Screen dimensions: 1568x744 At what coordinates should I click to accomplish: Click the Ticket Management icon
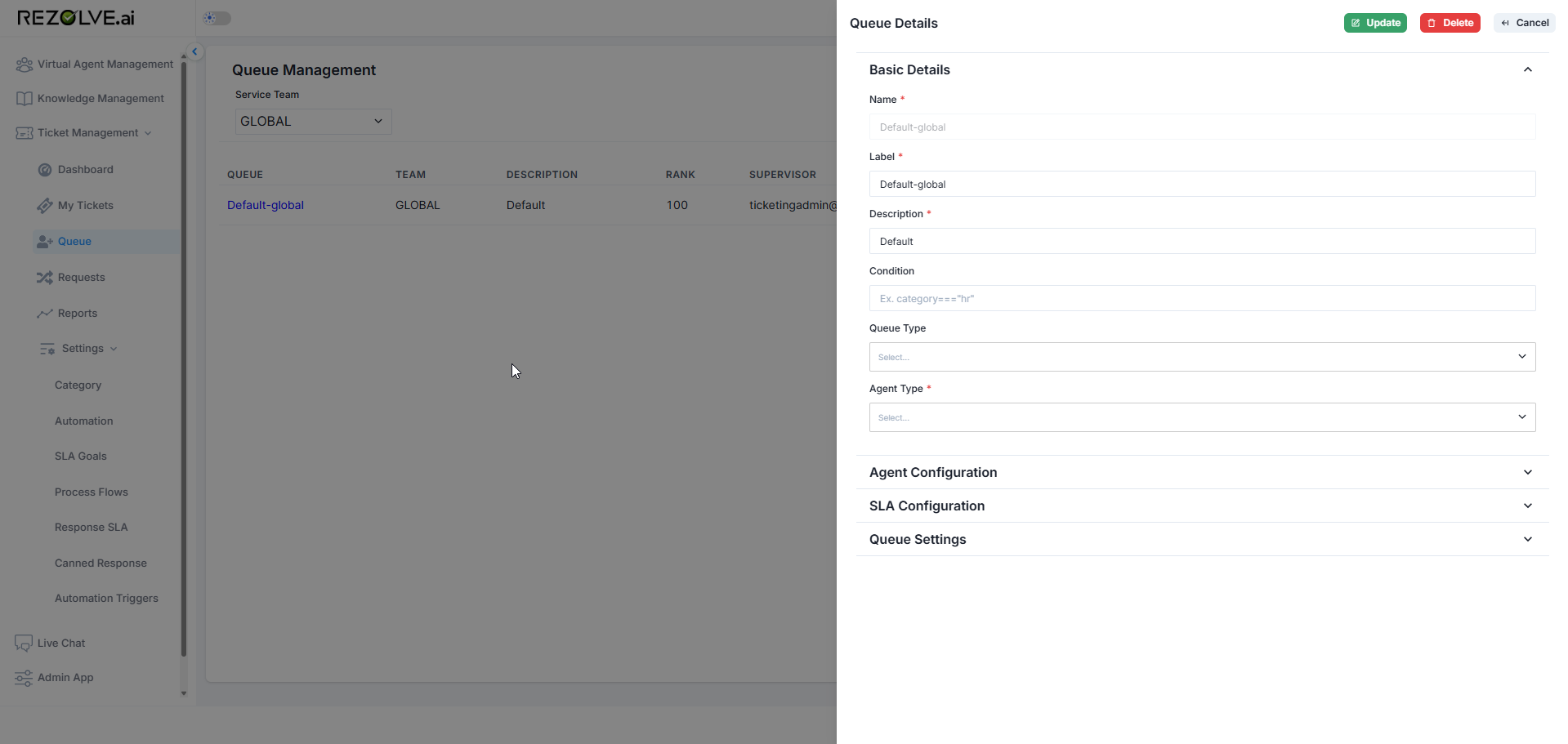(x=25, y=133)
